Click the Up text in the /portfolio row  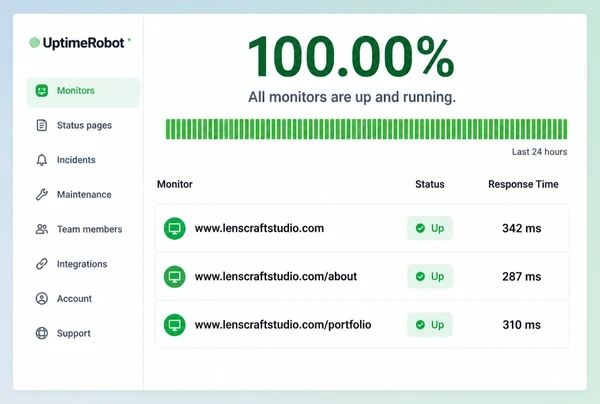[x=437, y=325]
